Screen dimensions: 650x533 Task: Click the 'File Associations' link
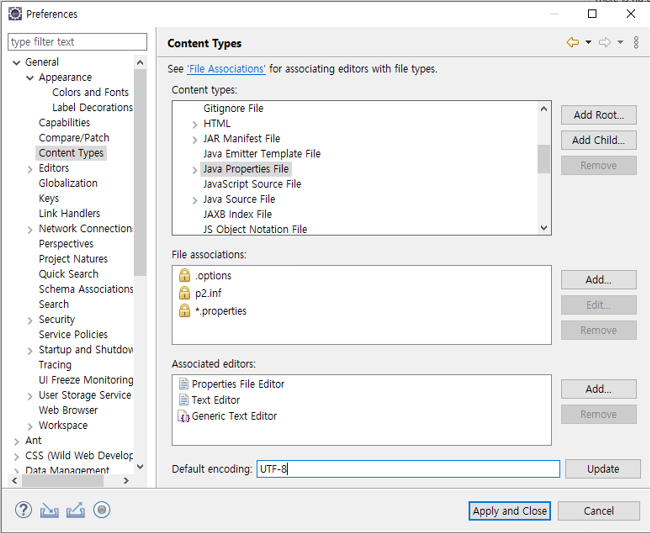click(226, 69)
